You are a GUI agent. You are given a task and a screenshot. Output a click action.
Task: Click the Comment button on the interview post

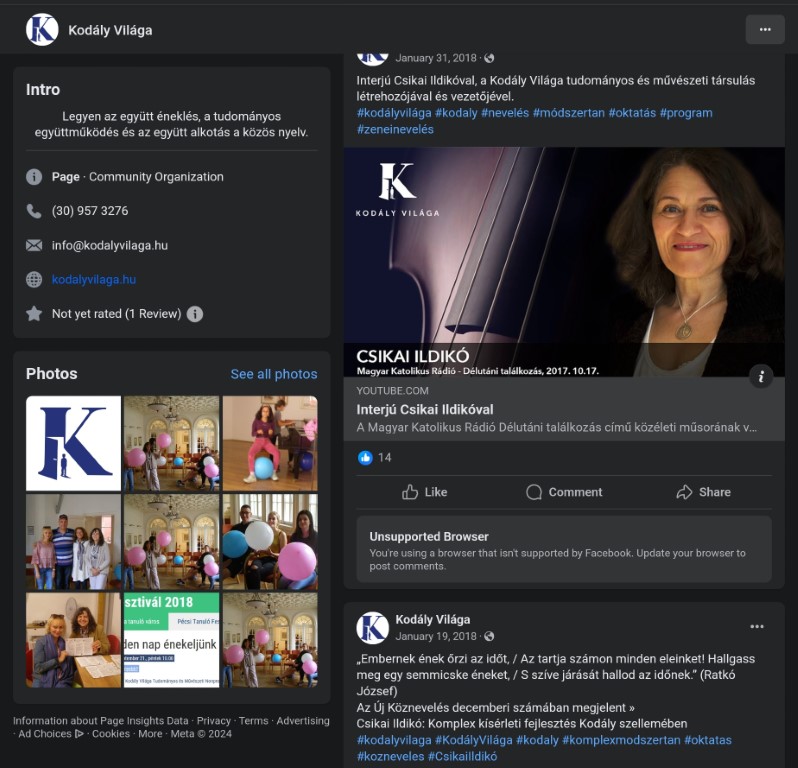[x=564, y=492]
